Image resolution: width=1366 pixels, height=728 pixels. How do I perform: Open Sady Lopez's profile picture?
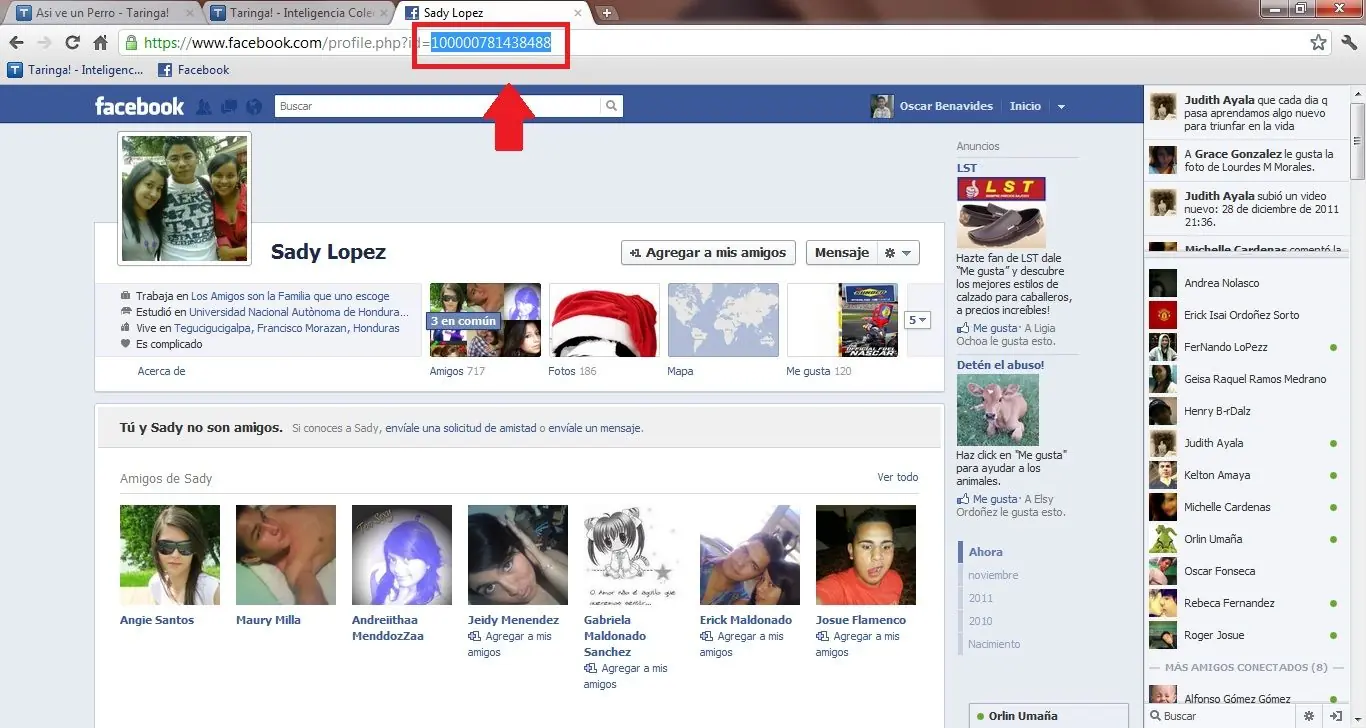click(x=184, y=198)
